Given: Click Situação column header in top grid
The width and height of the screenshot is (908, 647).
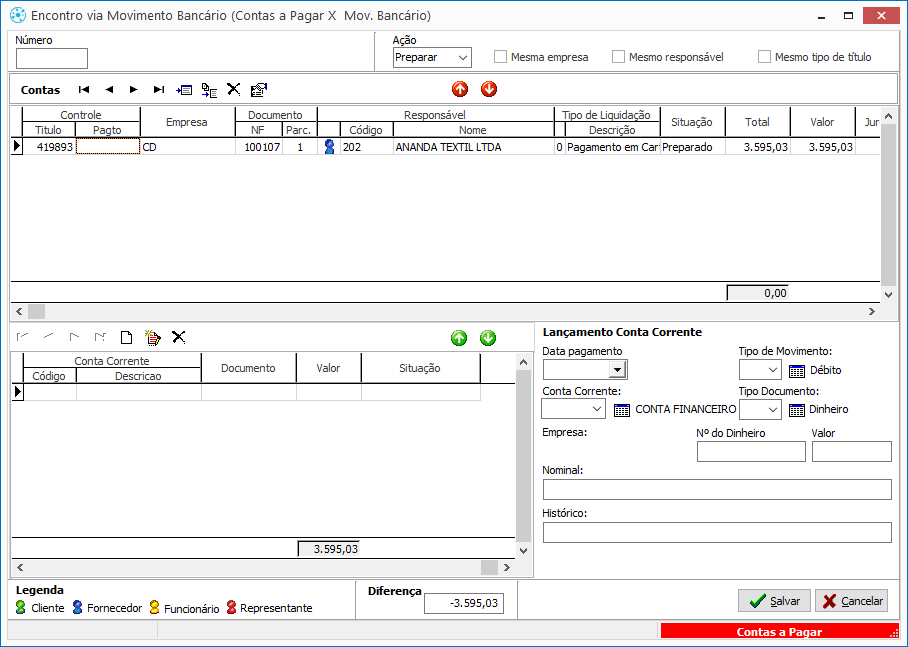Looking at the screenshot, I should tap(692, 122).
